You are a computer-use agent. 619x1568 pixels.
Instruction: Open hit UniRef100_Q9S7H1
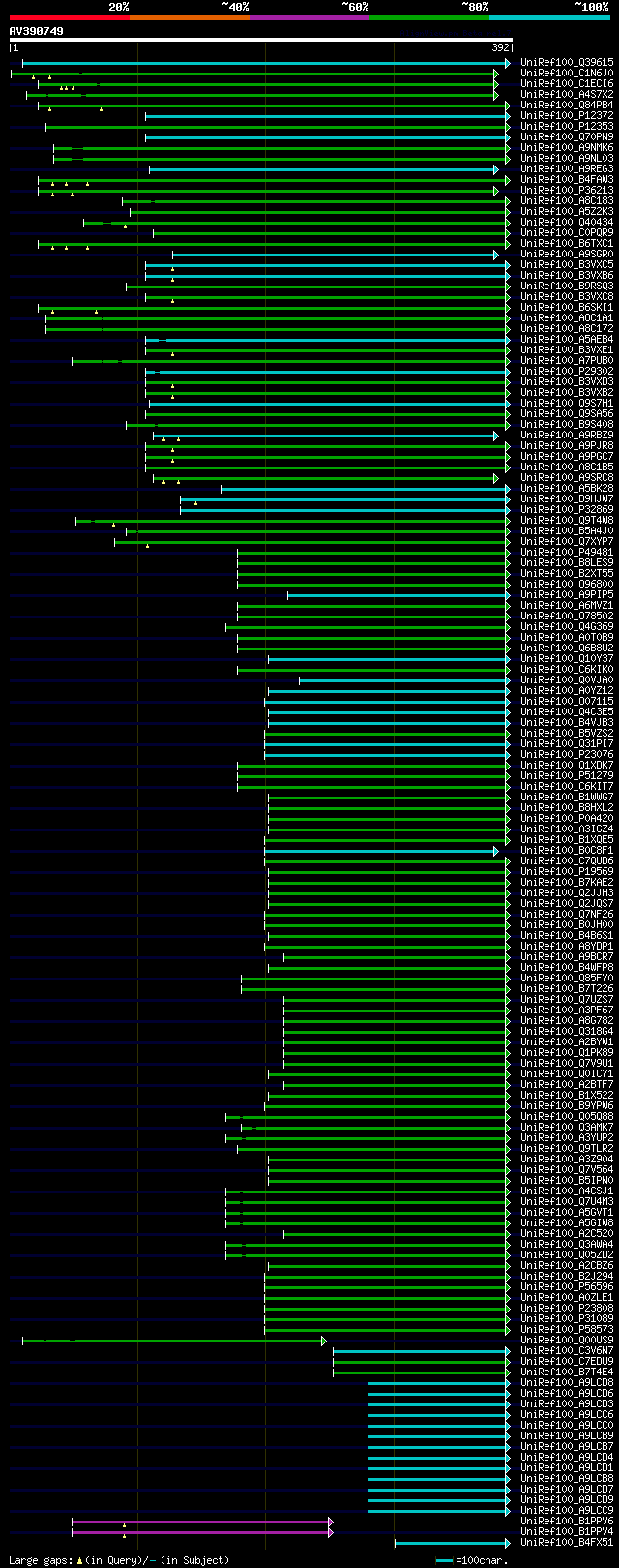coord(567,403)
